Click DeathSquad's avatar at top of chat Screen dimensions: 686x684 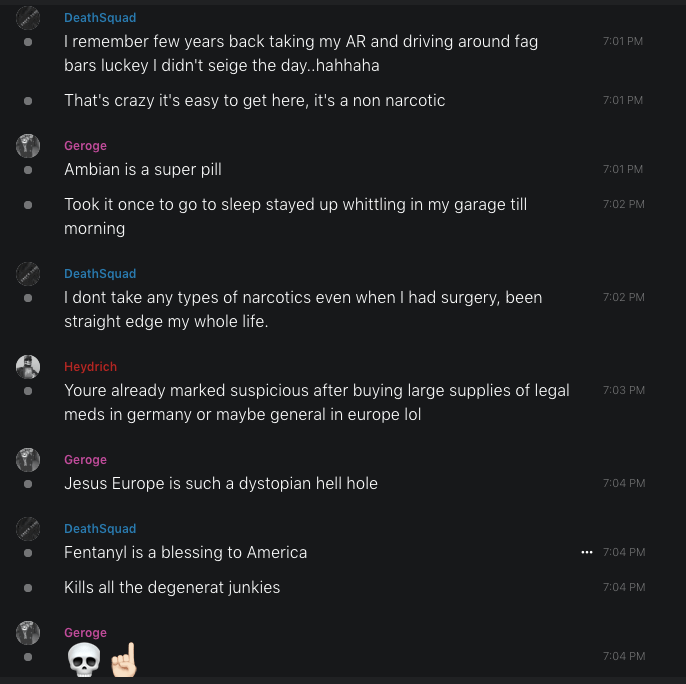tap(28, 18)
